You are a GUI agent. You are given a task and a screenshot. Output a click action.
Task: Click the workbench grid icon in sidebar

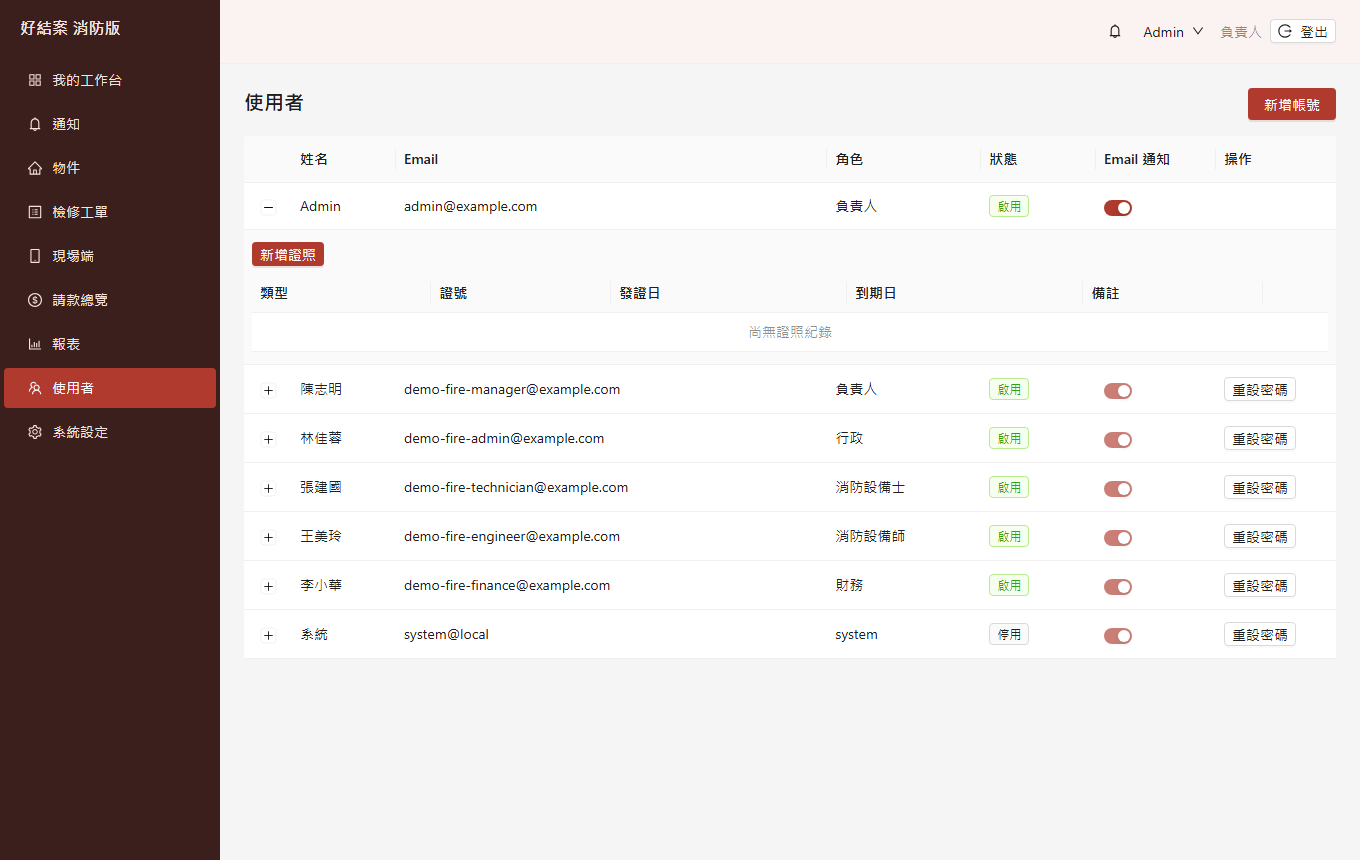coord(35,80)
